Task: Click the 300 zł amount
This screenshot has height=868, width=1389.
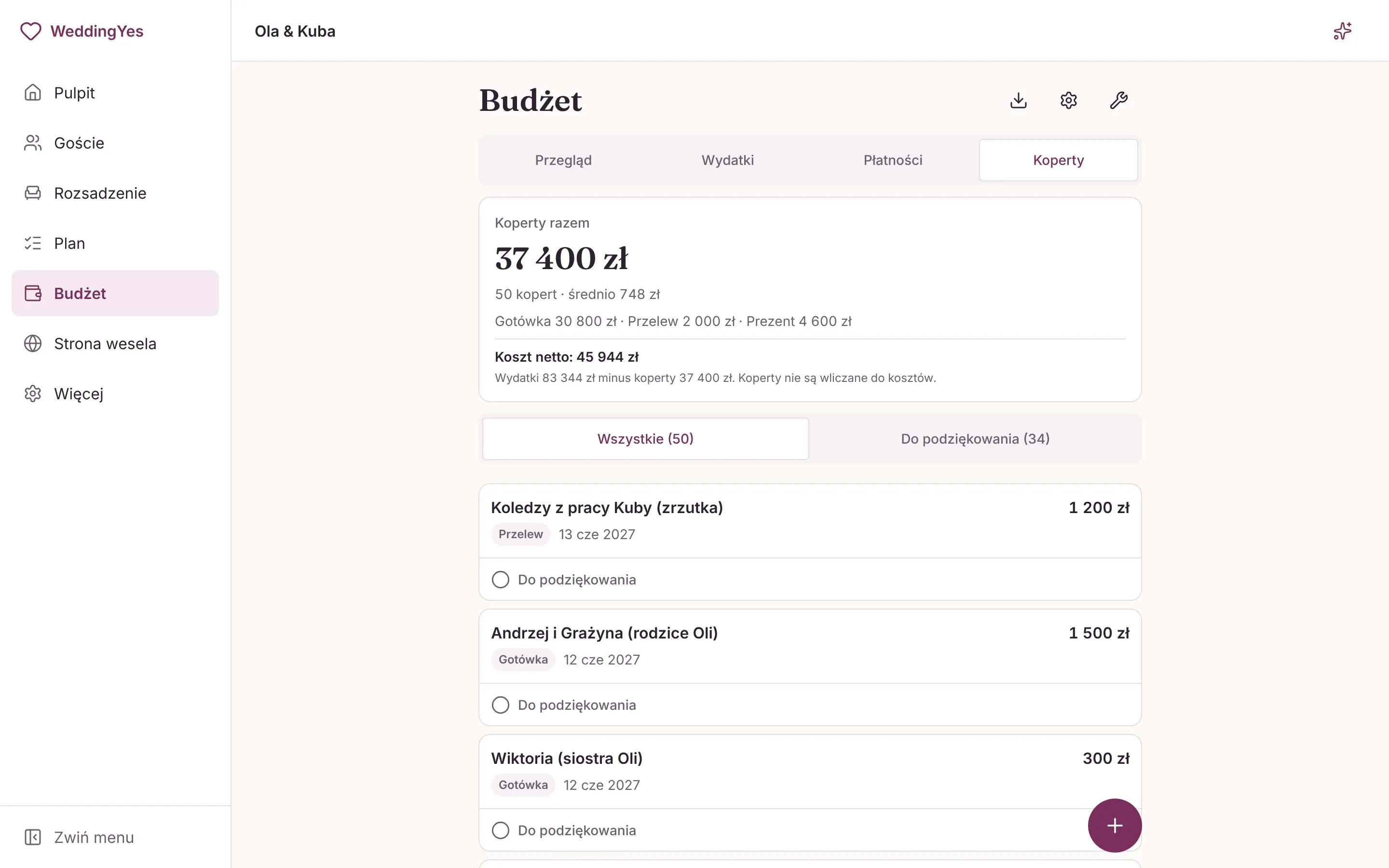Action: [x=1105, y=759]
